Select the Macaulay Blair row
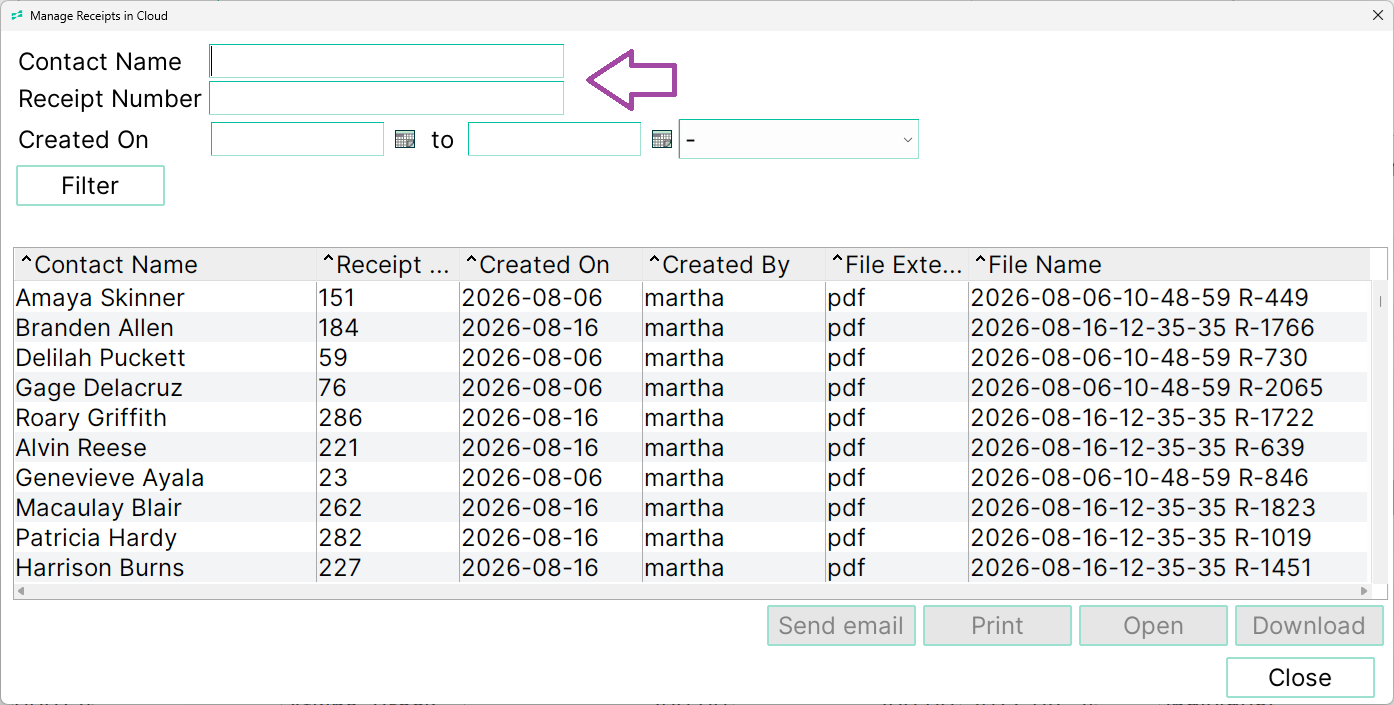Screen dimensions: 1394x705 [x=691, y=508]
